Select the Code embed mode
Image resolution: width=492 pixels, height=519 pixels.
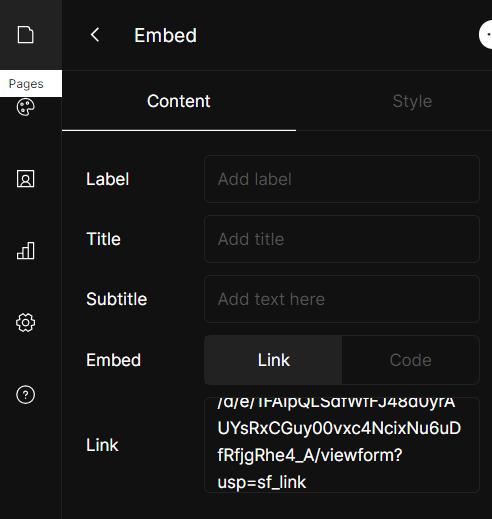point(411,360)
